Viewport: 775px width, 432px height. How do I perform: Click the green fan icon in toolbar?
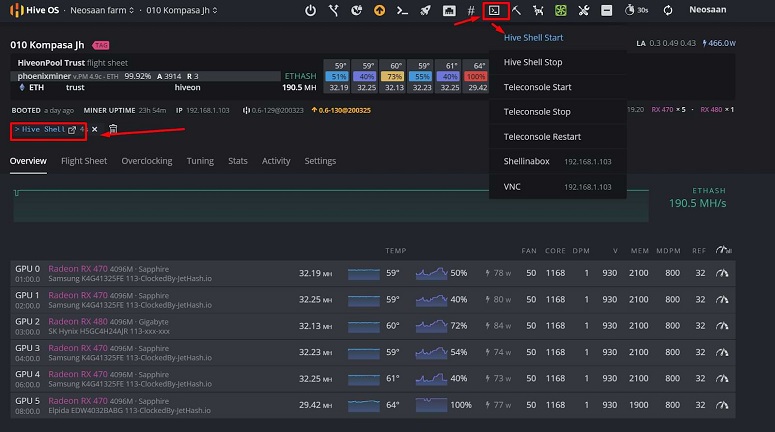[x=560, y=11]
